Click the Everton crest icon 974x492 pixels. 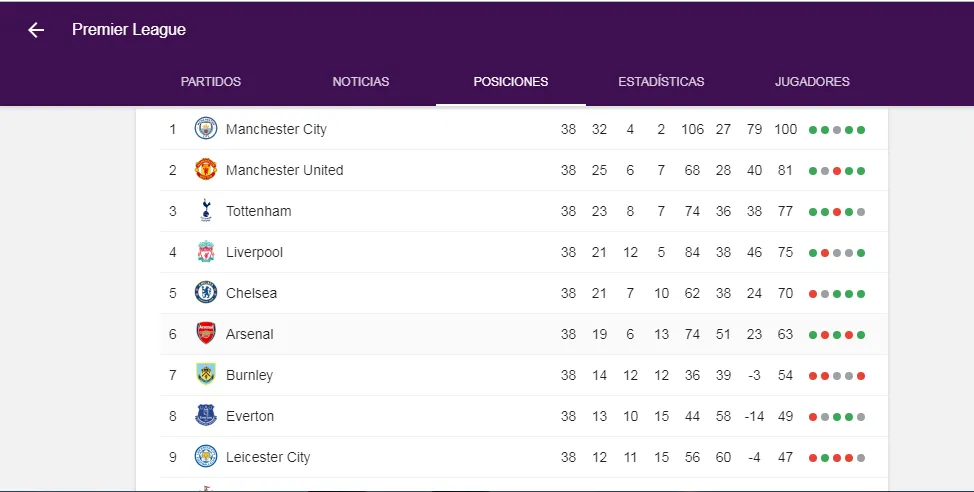pos(206,416)
